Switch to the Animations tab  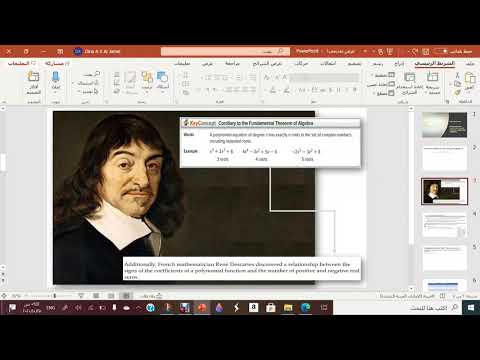pos(301,63)
